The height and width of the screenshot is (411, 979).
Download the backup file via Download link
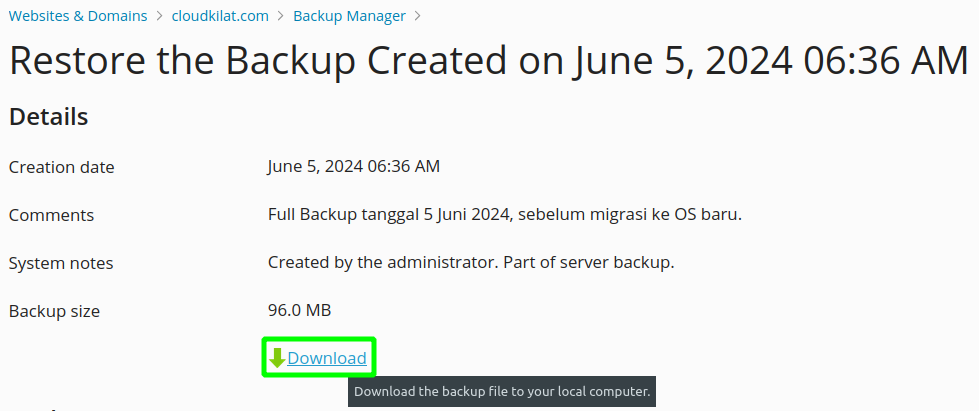[327, 359]
